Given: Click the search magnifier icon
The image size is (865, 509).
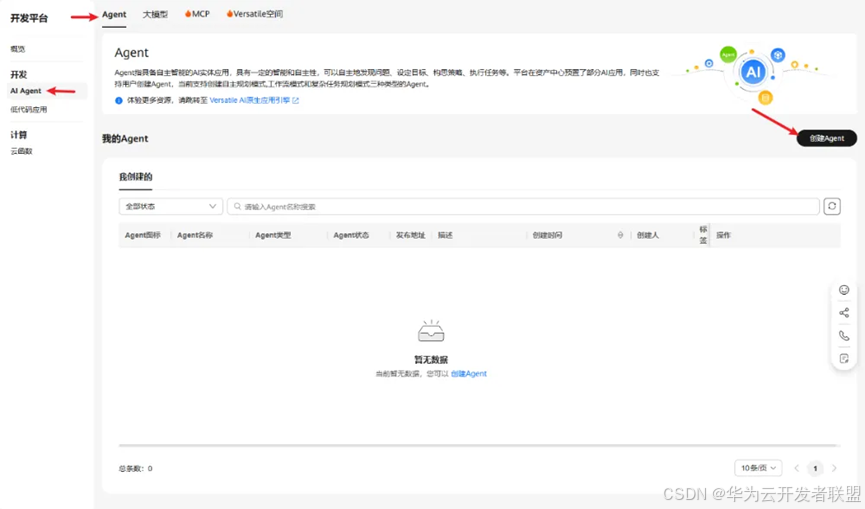Looking at the screenshot, I should point(237,206).
